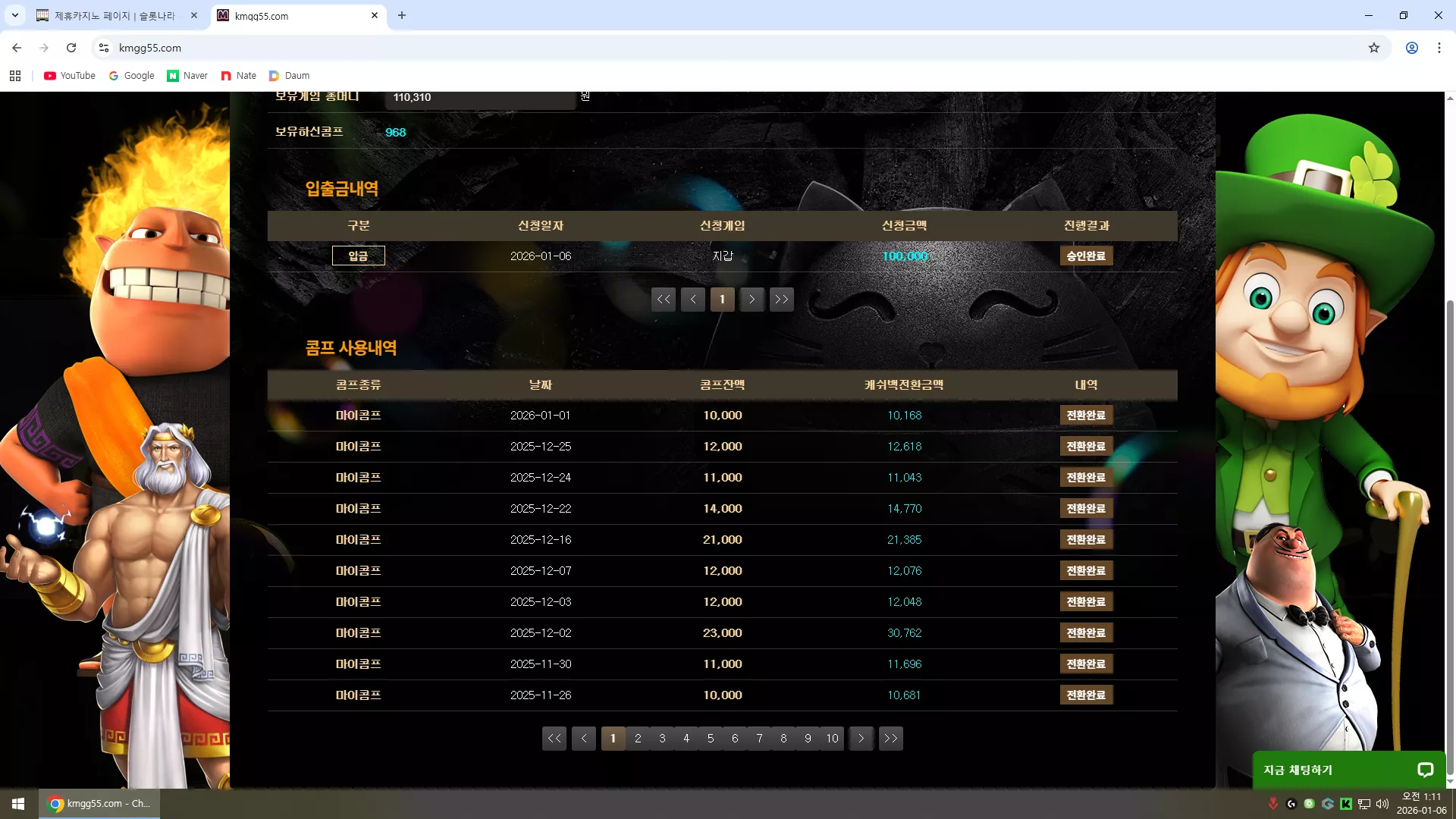Go to first page of 입출금내역
Viewport: 1456px width, 819px height.
coord(664,300)
